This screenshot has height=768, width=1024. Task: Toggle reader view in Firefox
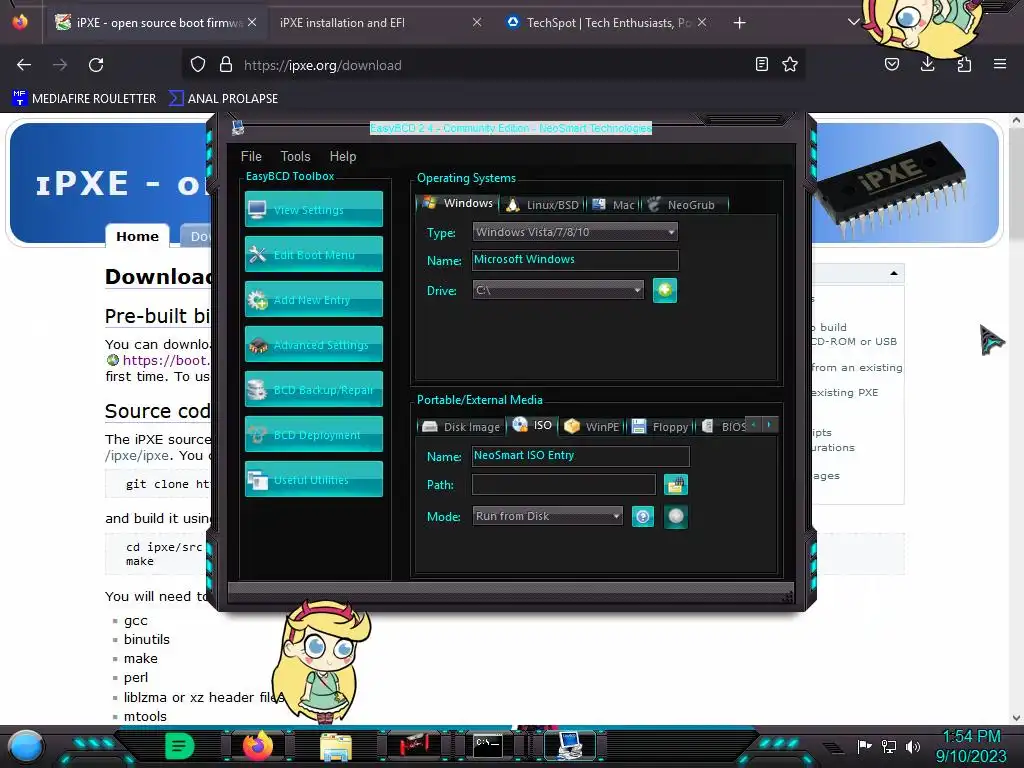tap(761, 65)
